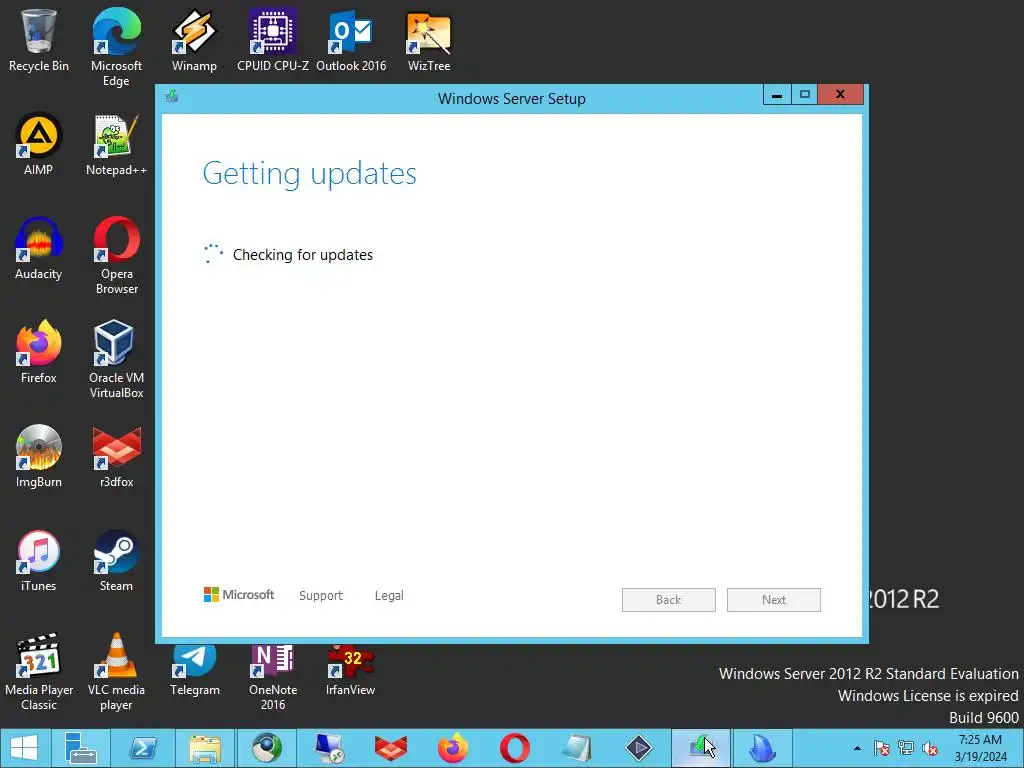This screenshot has height=768, width=1024.
Task: Select the IrfanView desktop shortcut
Action: (351, 671)
